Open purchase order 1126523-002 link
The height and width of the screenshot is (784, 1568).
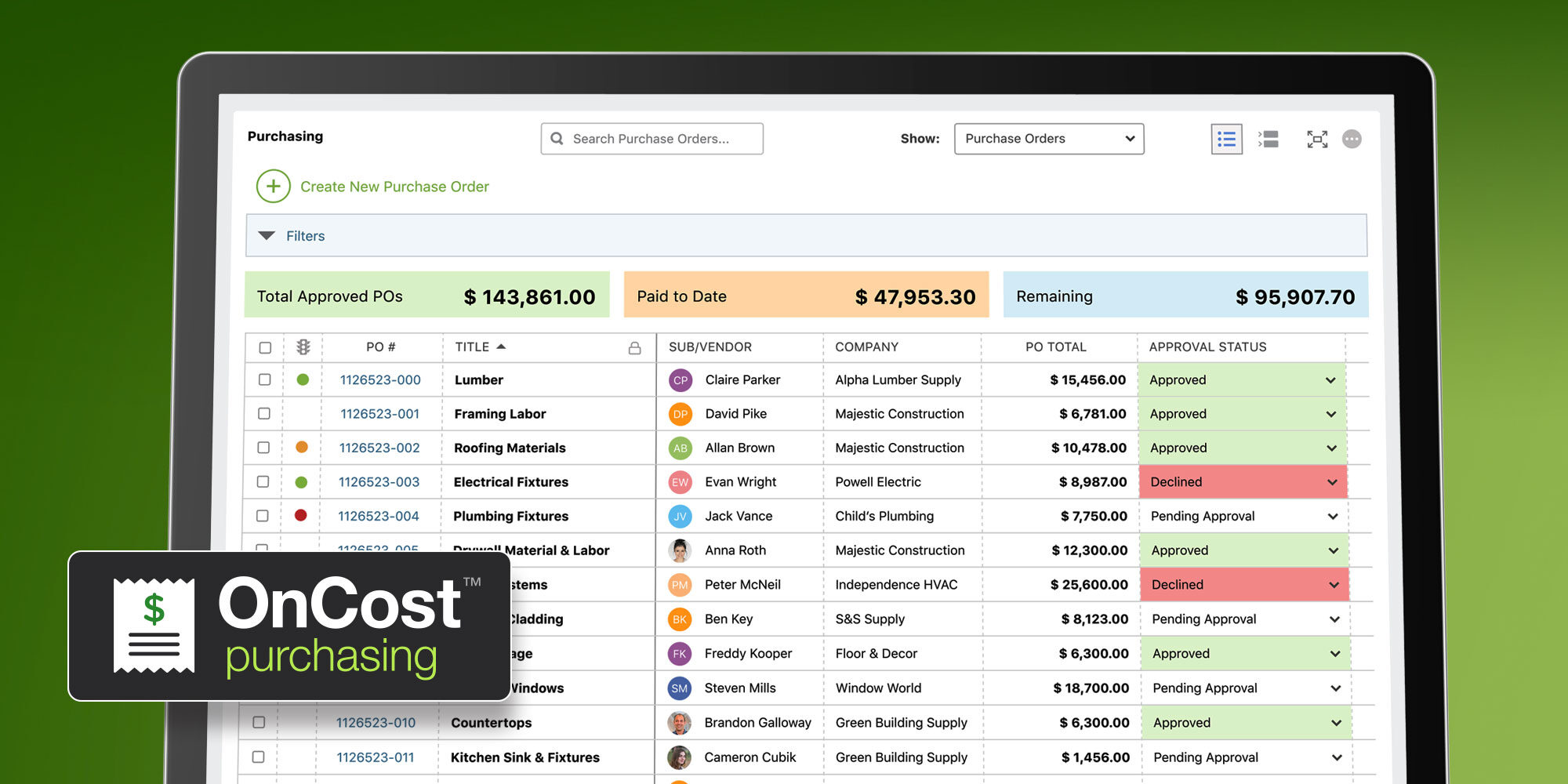click(379, 448)
